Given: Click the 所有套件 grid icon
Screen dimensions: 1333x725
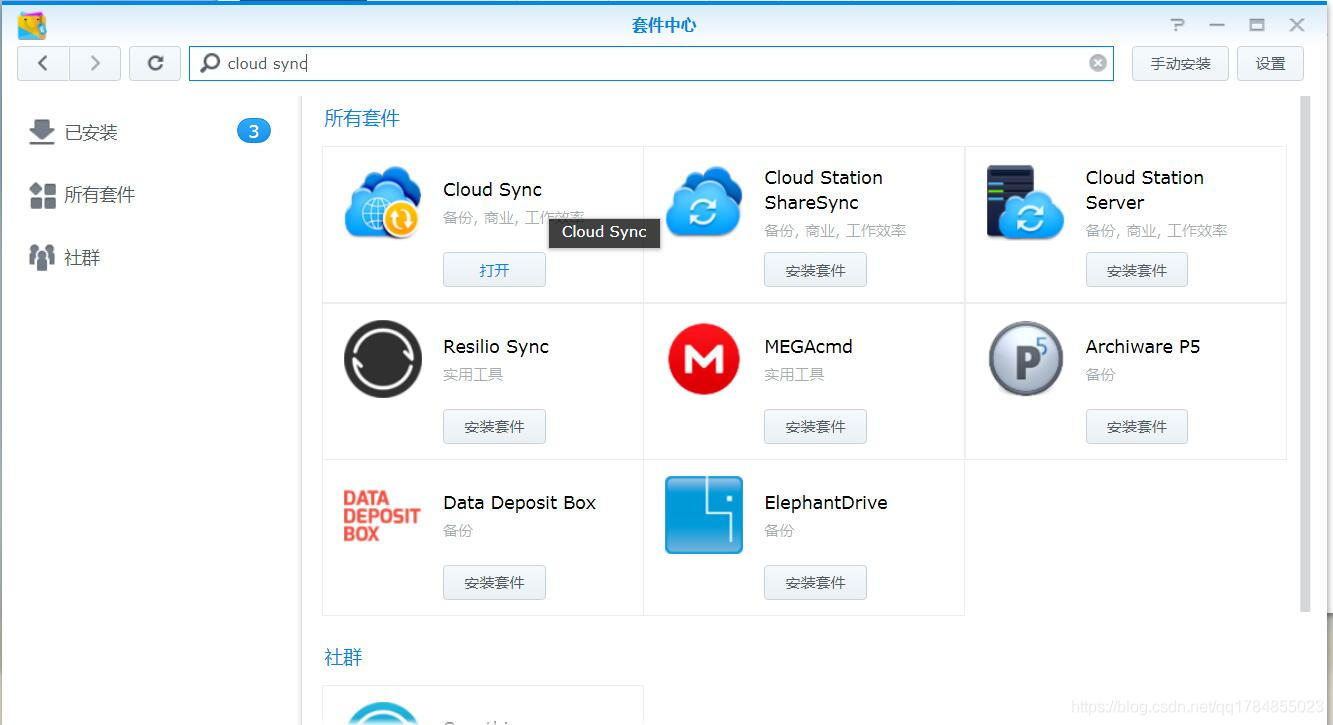Looking at the screenshot, I should tap(43, 195).
